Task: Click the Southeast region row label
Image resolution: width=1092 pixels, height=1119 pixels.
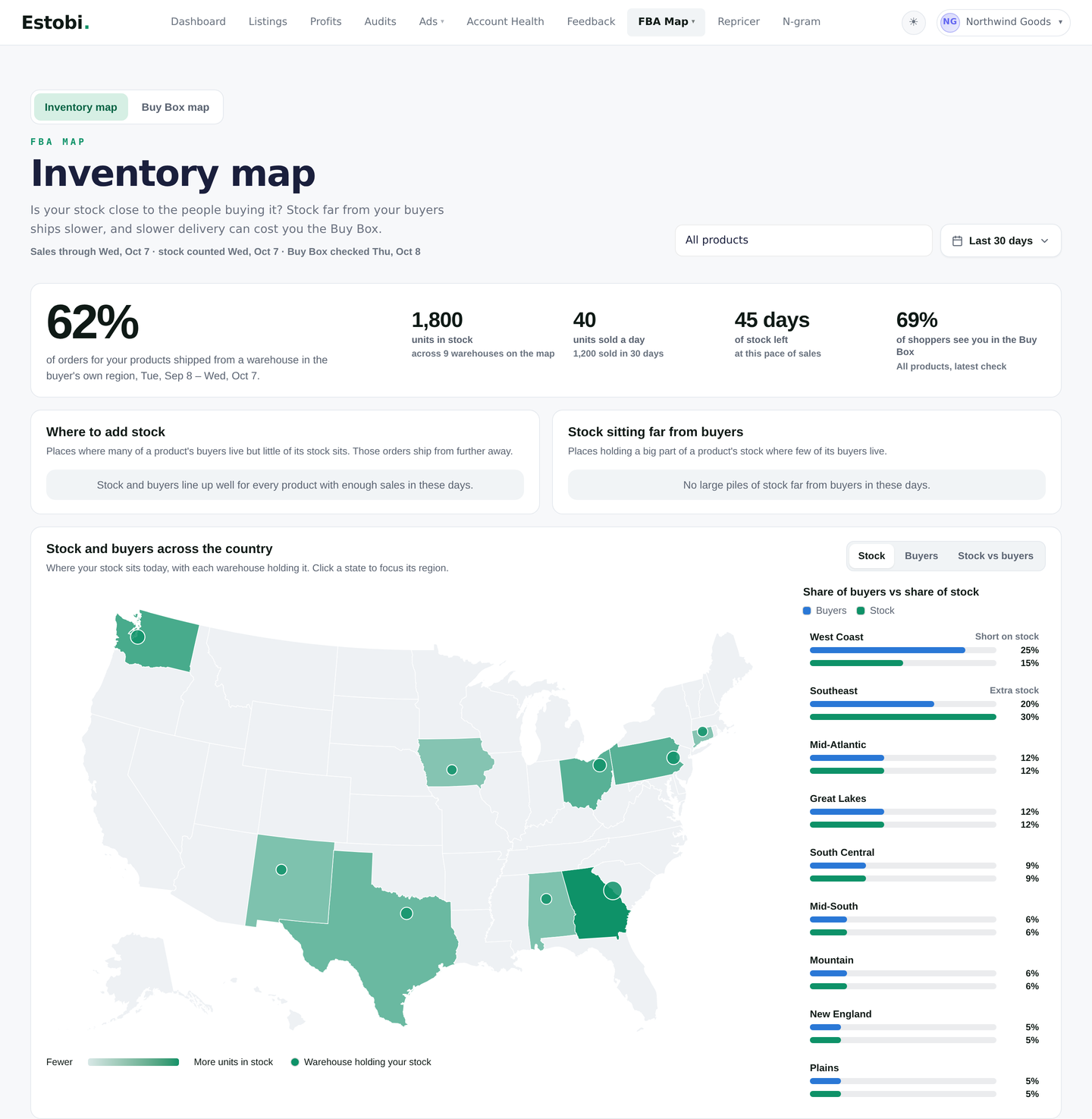Action: [x=833, y=691]
